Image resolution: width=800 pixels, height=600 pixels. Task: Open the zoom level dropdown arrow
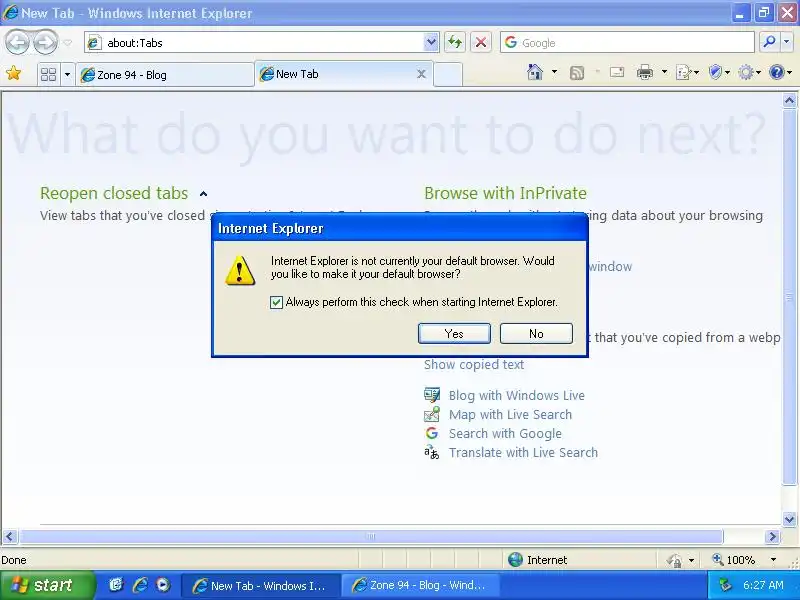click(773, 560)
